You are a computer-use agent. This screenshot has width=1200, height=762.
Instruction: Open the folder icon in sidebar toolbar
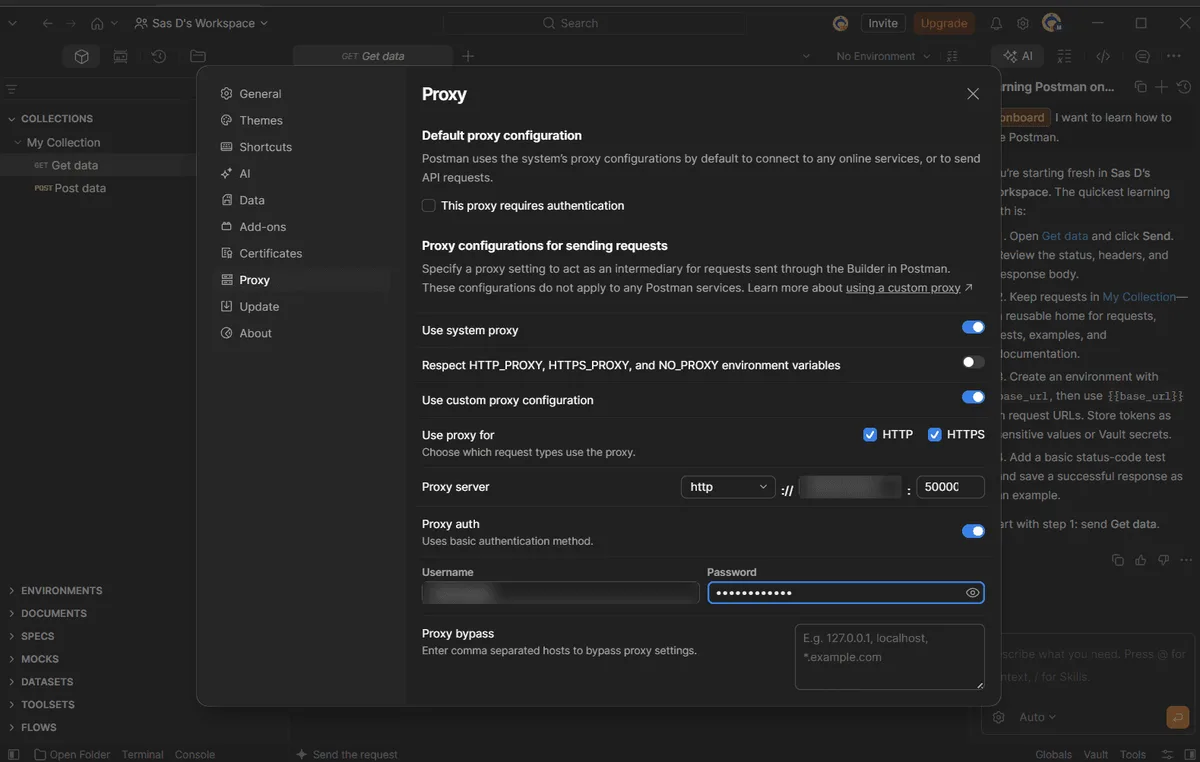(x=197, y=57)
